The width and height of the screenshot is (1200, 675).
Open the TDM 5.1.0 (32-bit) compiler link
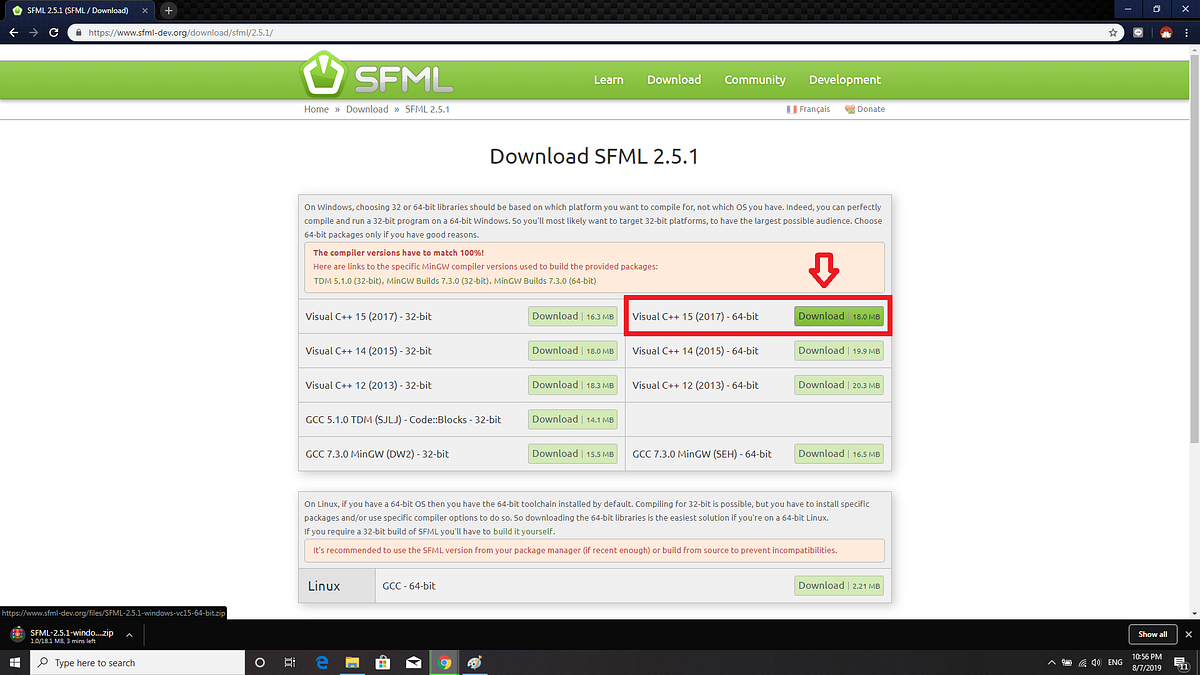(x=346, y=281)
